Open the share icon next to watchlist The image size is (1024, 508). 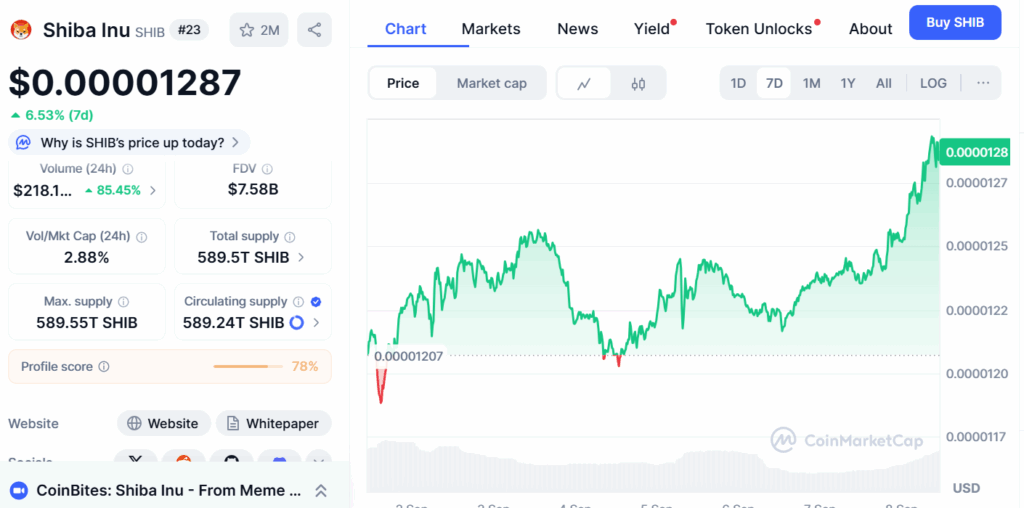tap(314, 30)
